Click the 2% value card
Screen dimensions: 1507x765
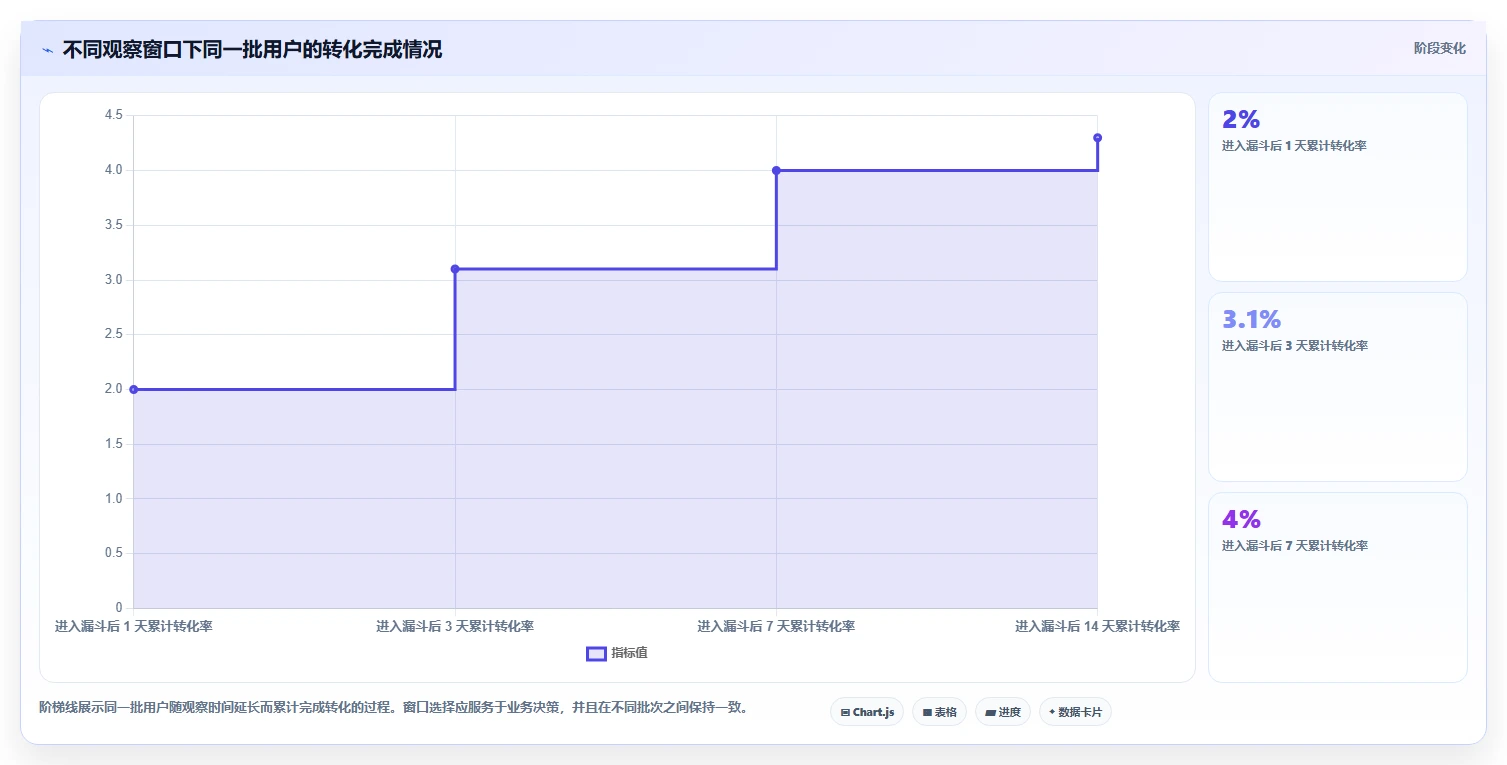click(1337, 187)
